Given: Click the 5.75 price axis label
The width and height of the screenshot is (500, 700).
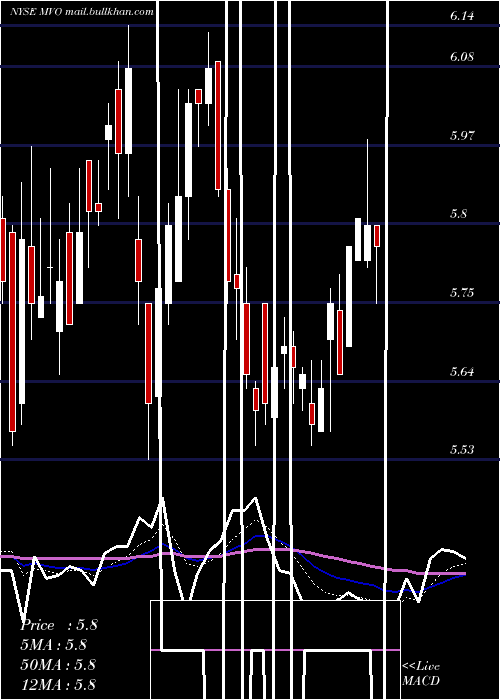Looking at the screenshot, I should point(462,293).
